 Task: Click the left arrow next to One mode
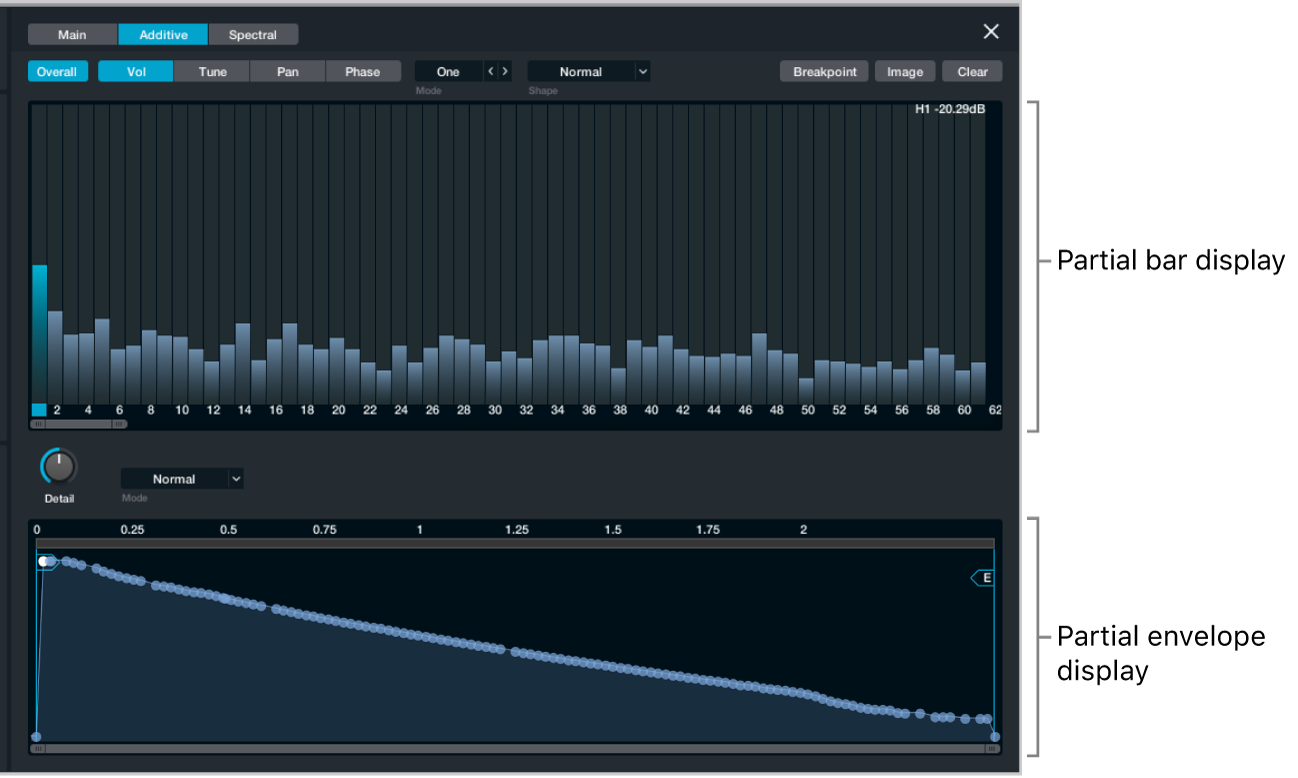[x=491, y=71]
